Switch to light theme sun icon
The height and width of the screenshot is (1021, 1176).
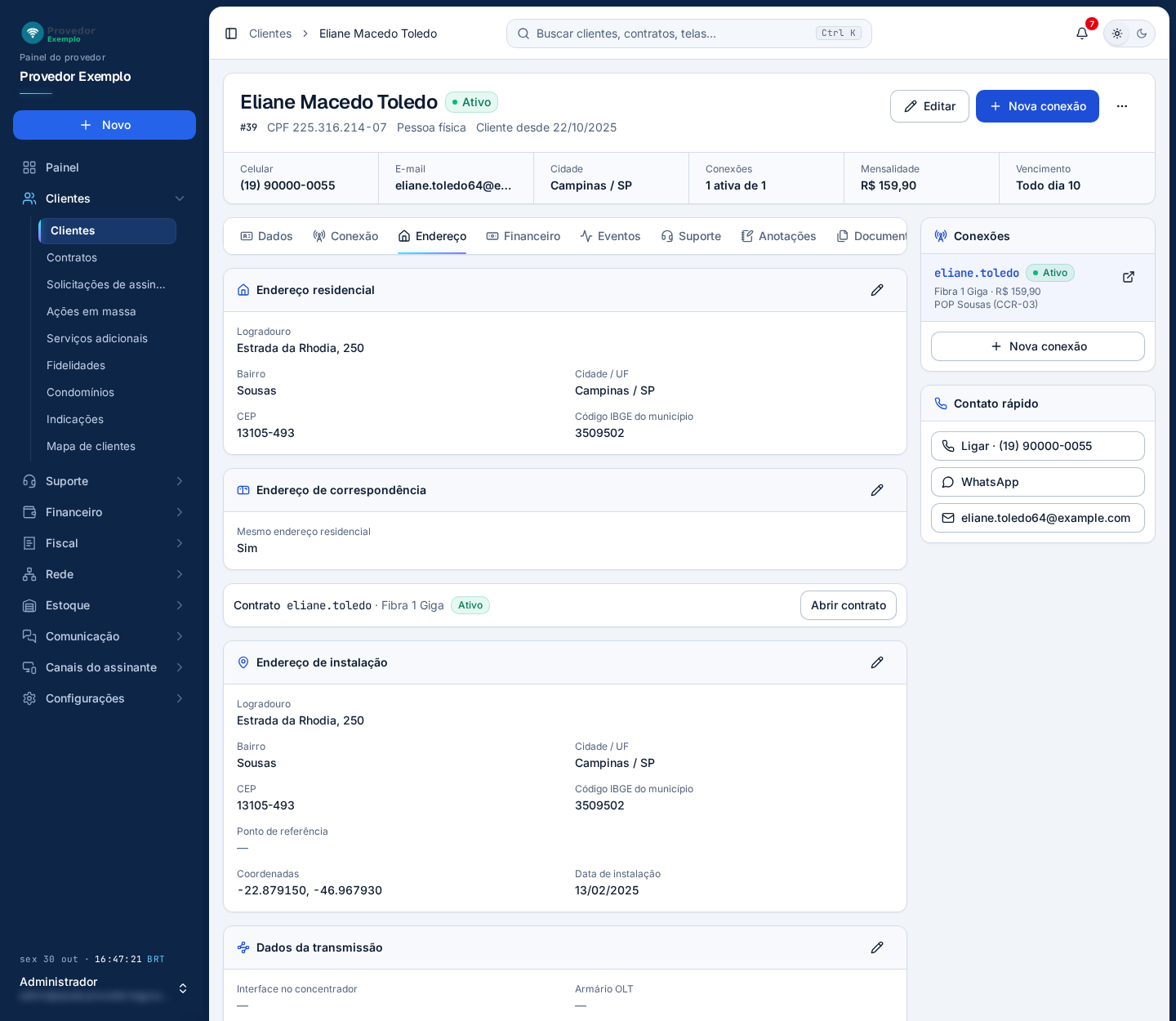[x=1117, y=33]
